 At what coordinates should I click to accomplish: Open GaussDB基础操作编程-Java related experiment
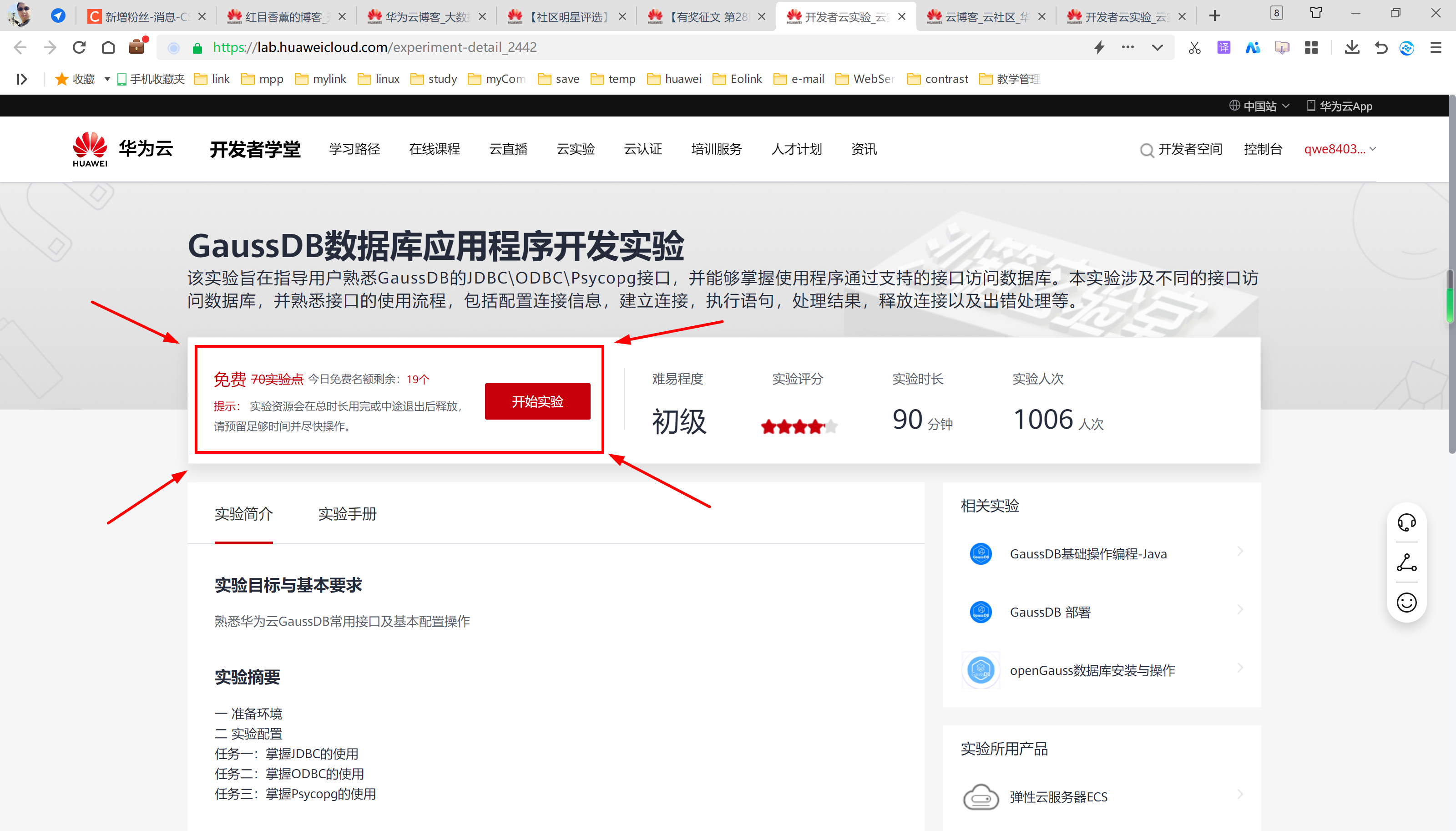pos(1087,553)
